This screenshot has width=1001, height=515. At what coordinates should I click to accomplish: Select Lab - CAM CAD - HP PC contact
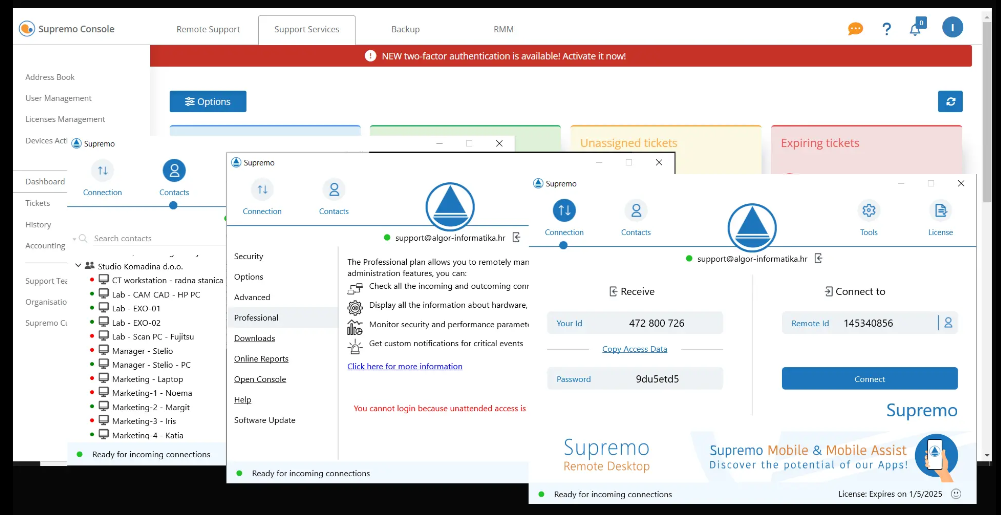[156, 295]
